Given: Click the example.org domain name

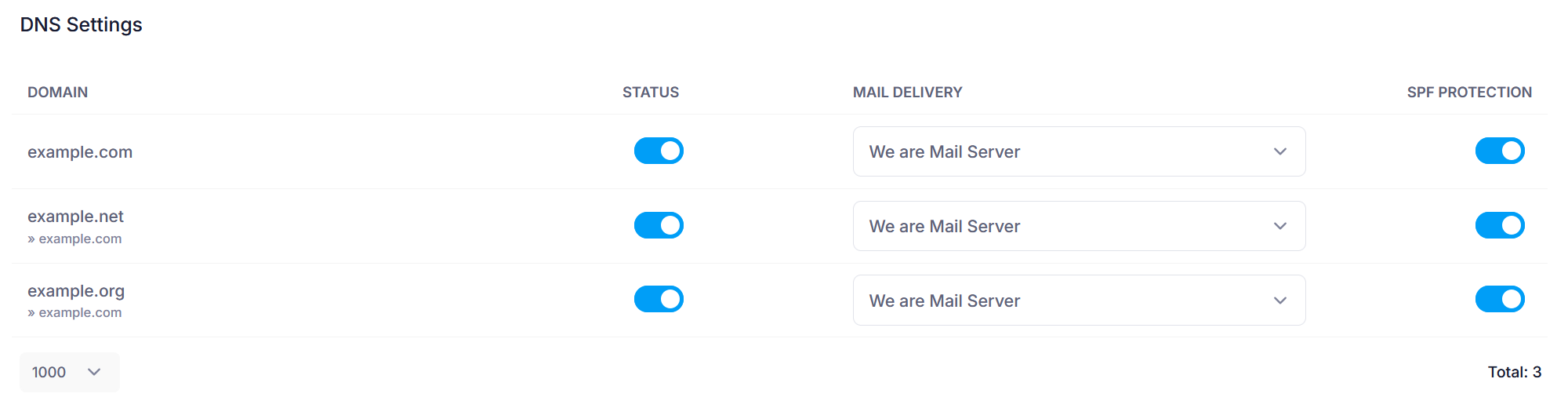Looking at the screenshot, I should pos(76,291).
